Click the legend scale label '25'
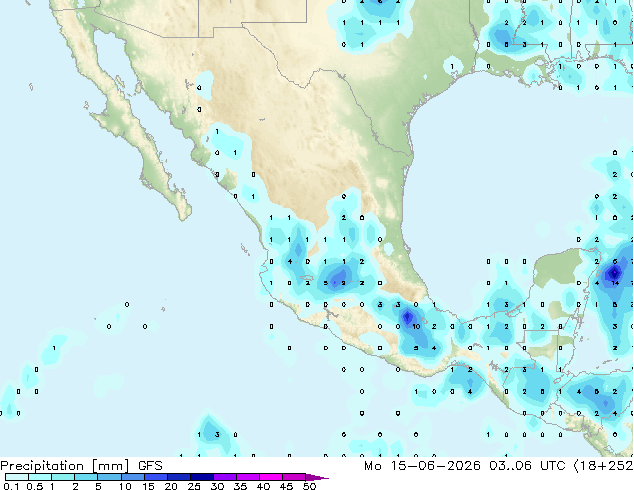The height and width of the screenshot is (490, 634). tap(194, 486)
